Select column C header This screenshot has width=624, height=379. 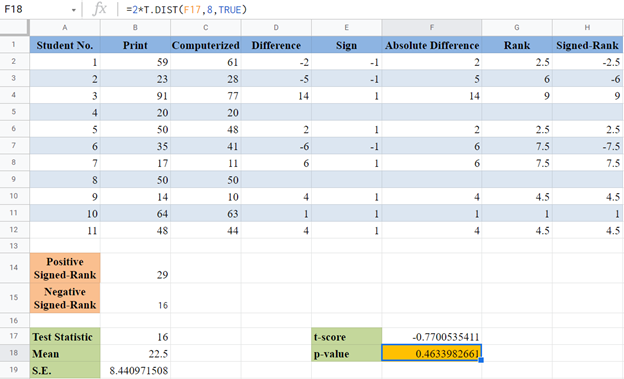[206, 27]
